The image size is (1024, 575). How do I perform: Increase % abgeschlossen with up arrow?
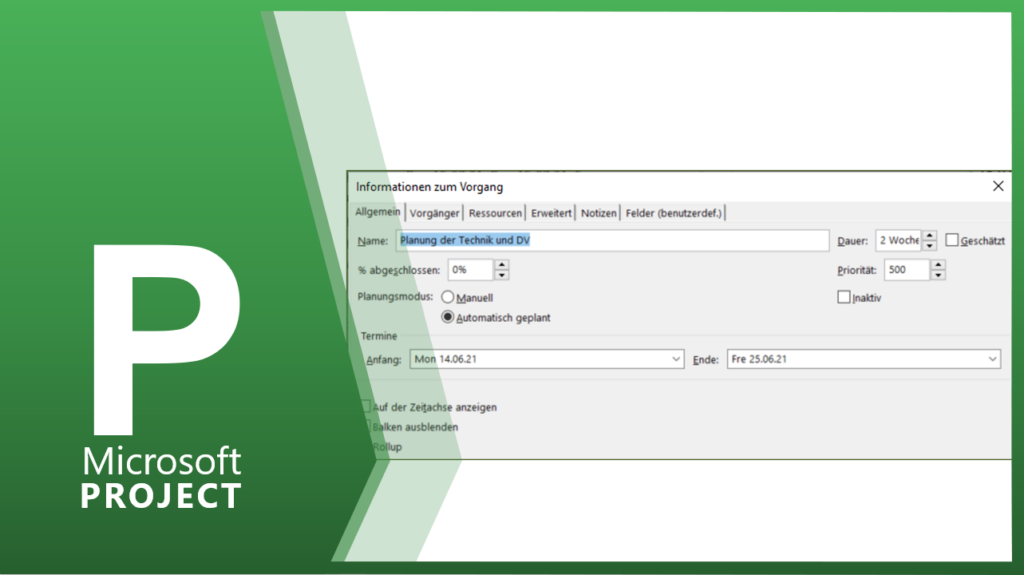pos(502,265)
